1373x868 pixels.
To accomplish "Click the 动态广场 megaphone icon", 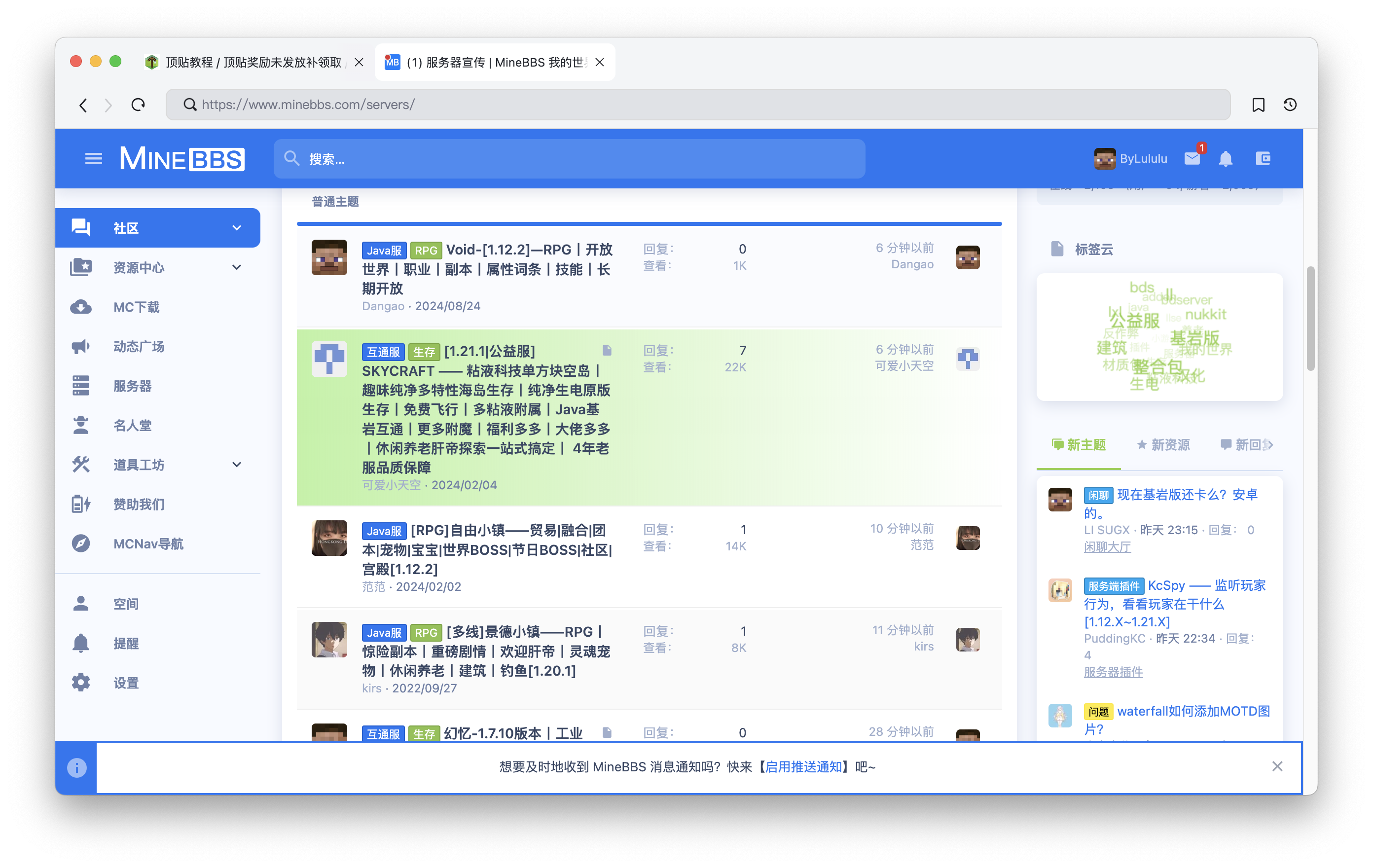I will (x=80, y=346).
